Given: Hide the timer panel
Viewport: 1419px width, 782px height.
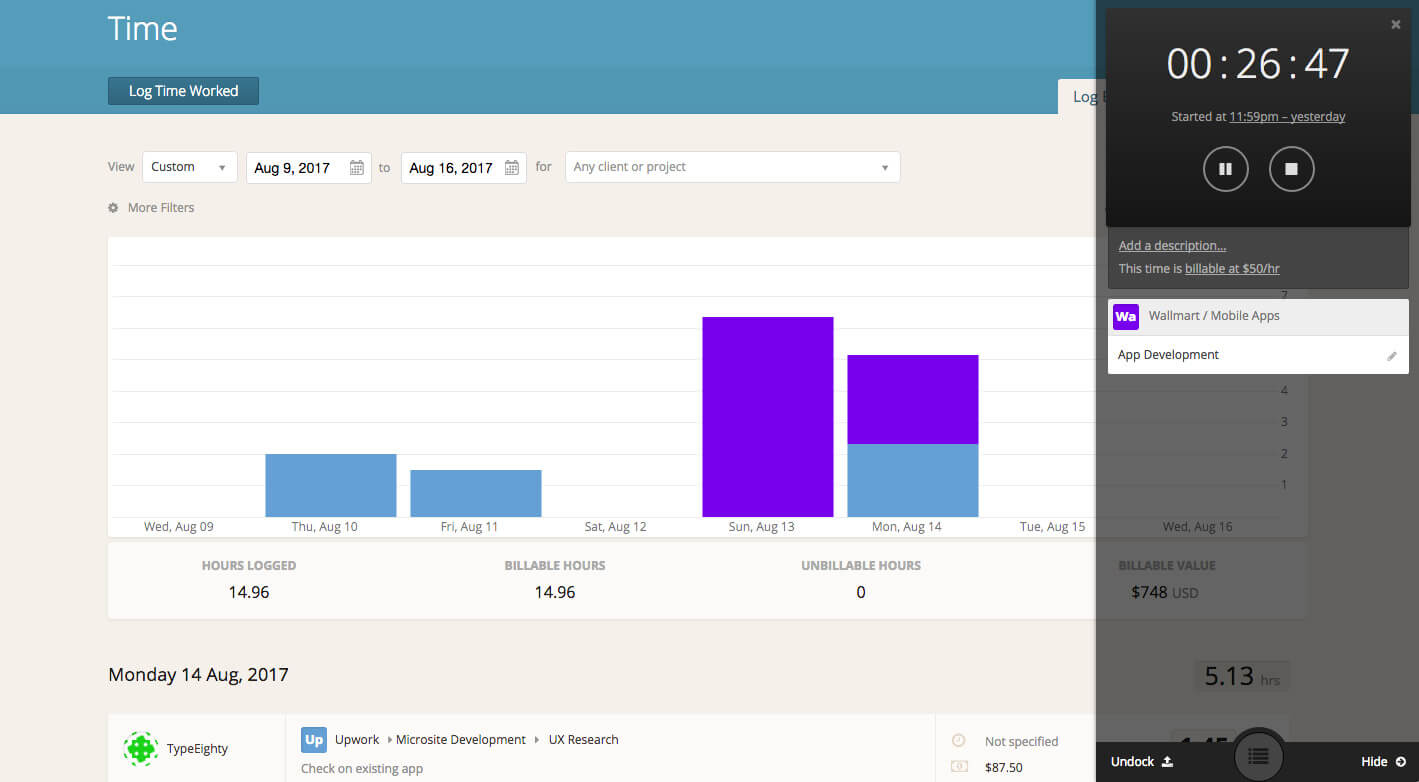Looking at the screenshot, I should pyautogui.click(x=1383, y=762).
